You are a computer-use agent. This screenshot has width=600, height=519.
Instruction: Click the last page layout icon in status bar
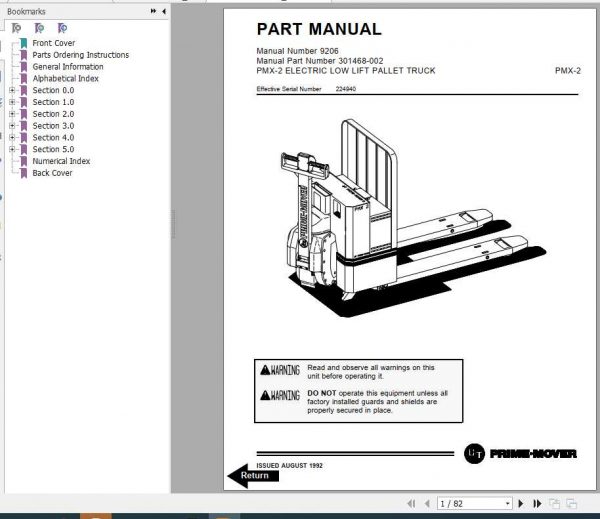(572, 504)
